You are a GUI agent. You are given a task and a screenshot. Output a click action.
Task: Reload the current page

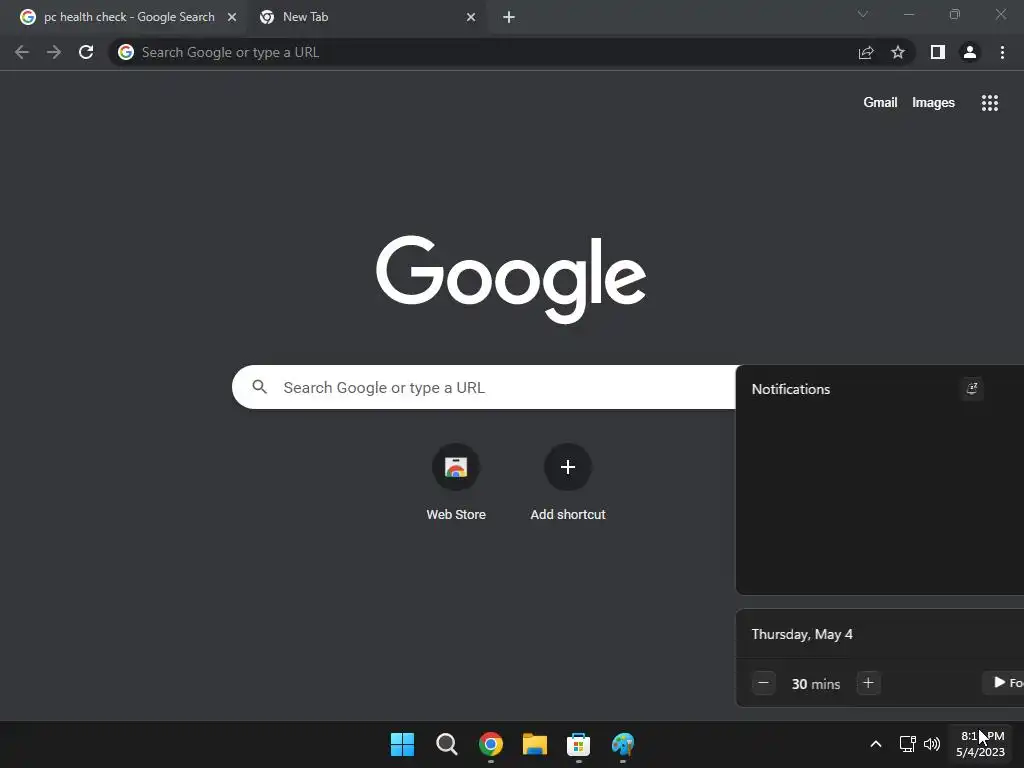click(x=86, y=52)
